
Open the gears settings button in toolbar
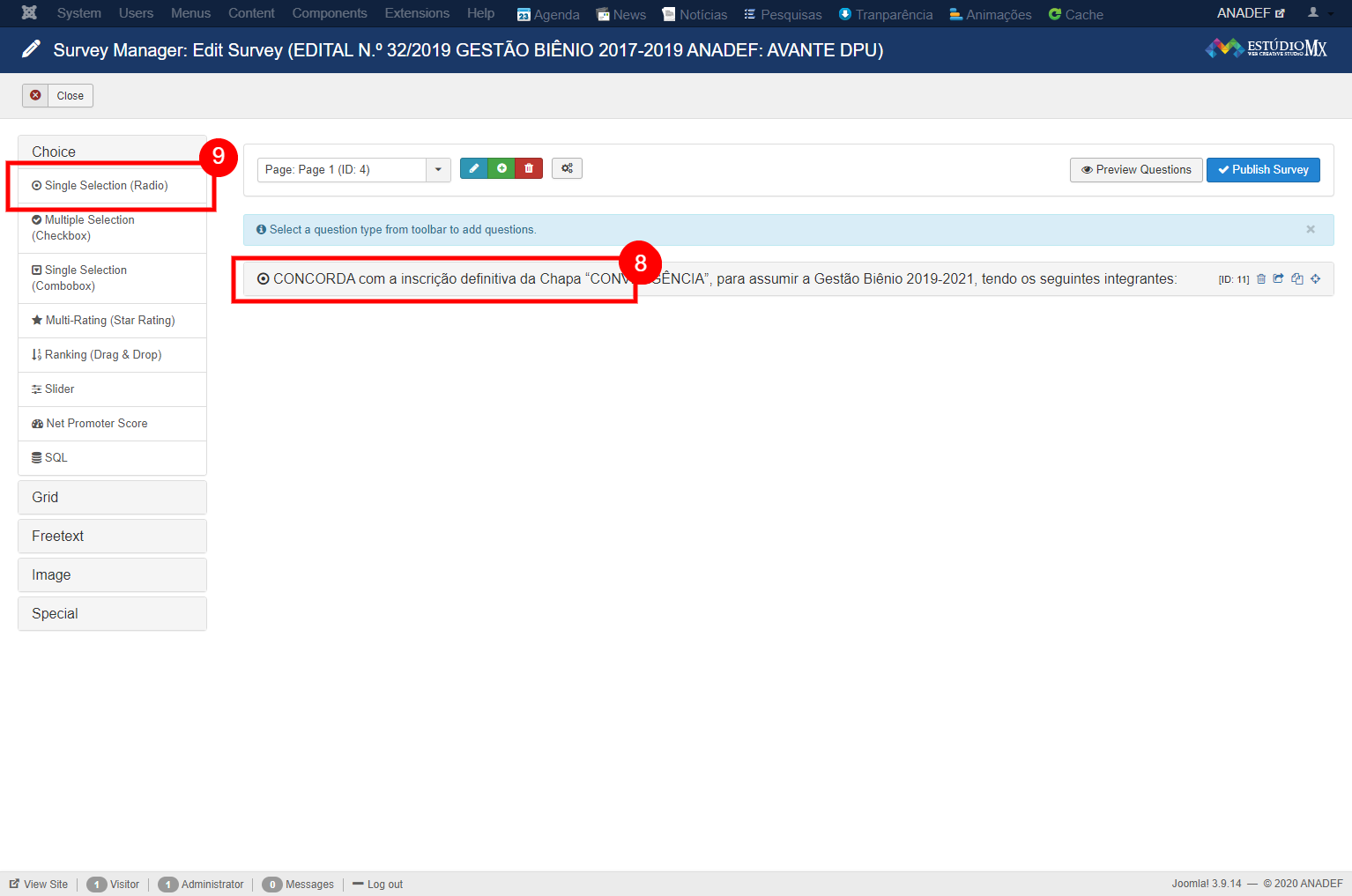click(567, 168)
